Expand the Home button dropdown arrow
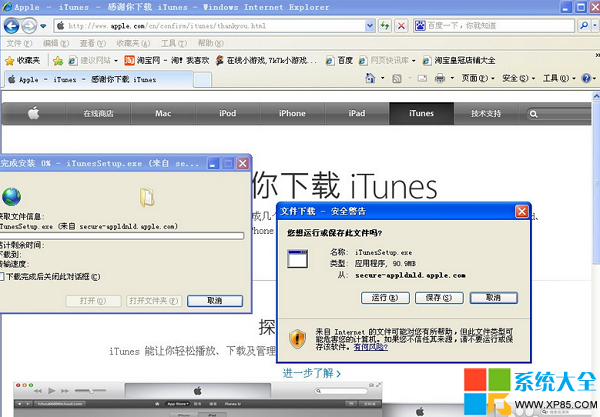 pyautogui.click(x=383, y=78)
